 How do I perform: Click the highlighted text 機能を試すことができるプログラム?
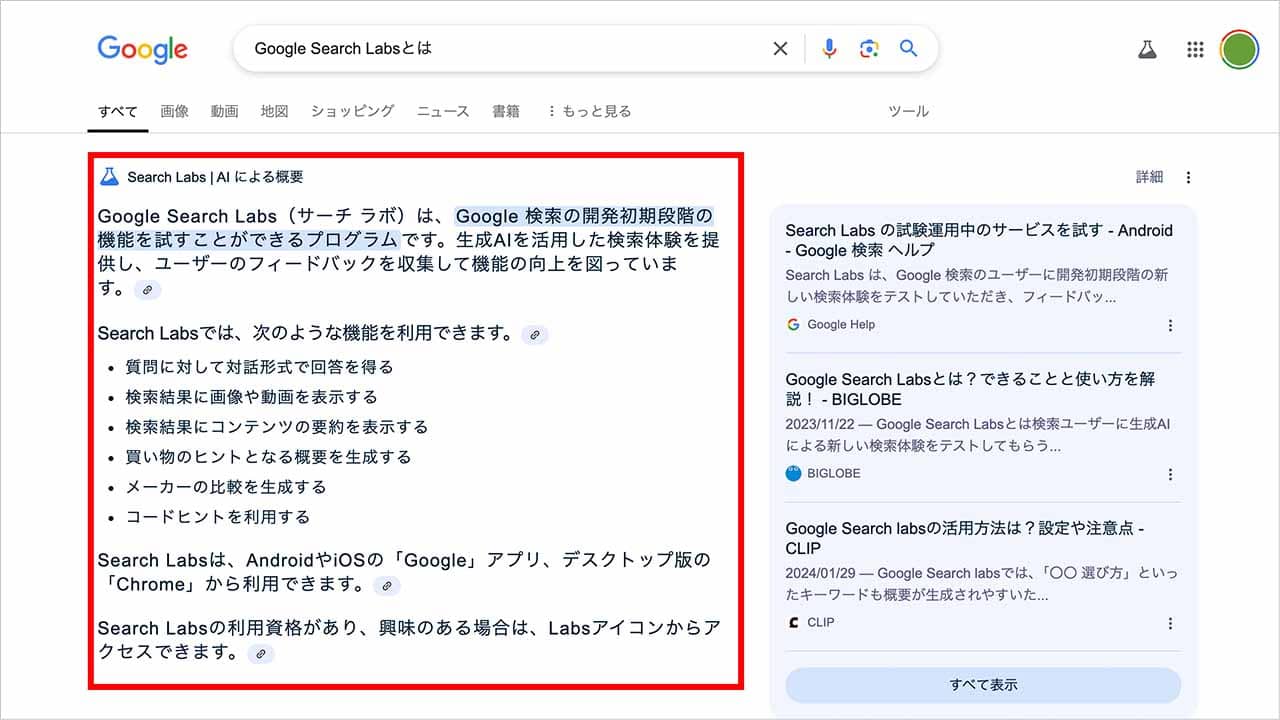pyautogui.click(x=248, y=240)
